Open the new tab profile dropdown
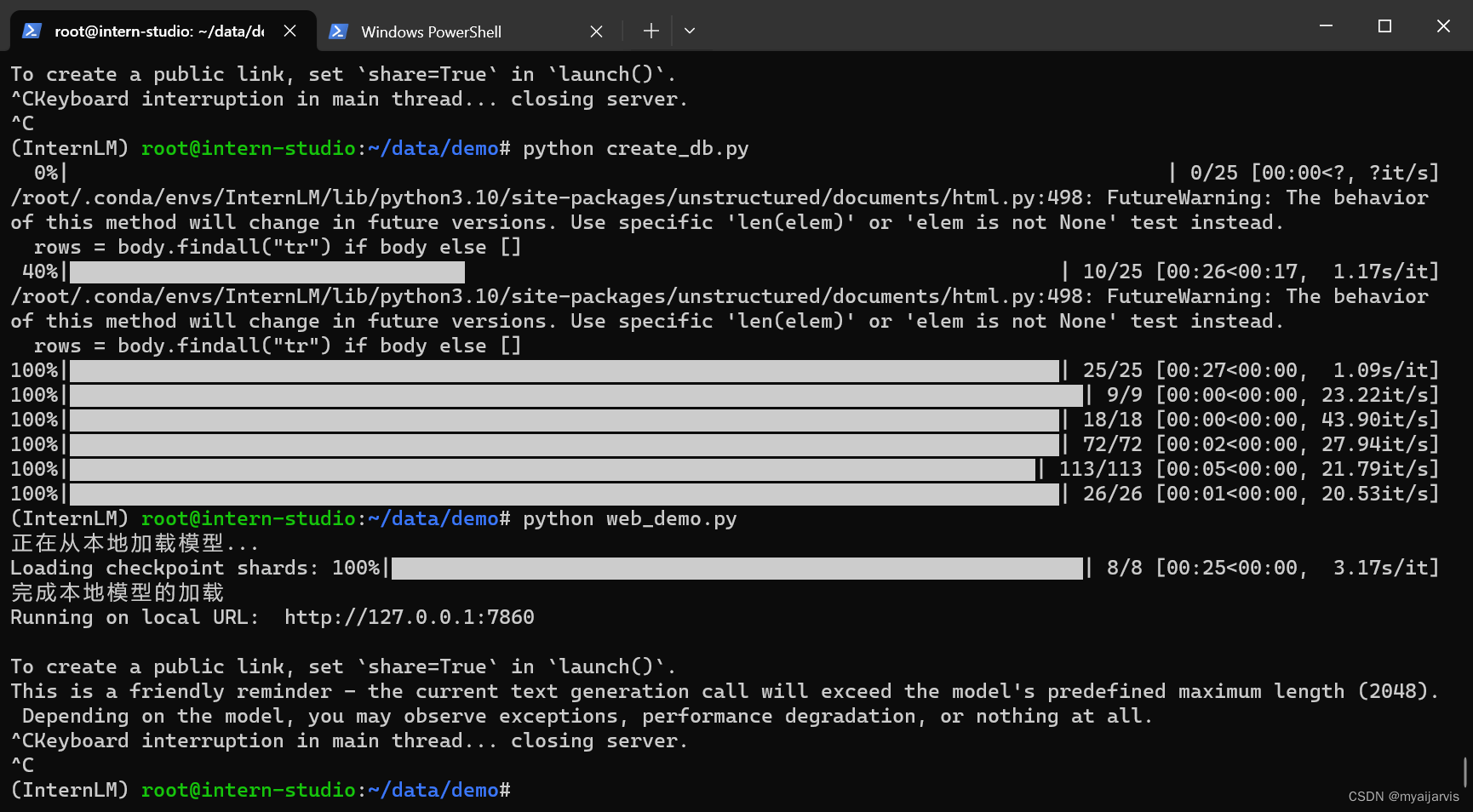The image size is (1473, 812). pos(690,31)
